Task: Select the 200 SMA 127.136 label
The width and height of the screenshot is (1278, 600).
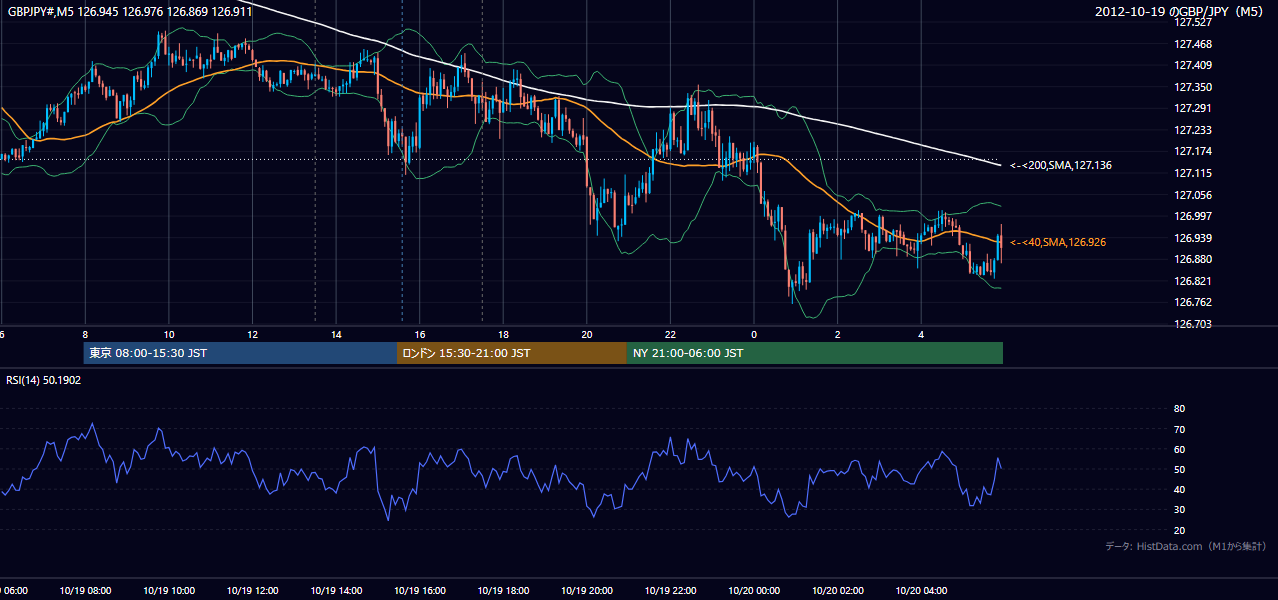Action: 1061,165
